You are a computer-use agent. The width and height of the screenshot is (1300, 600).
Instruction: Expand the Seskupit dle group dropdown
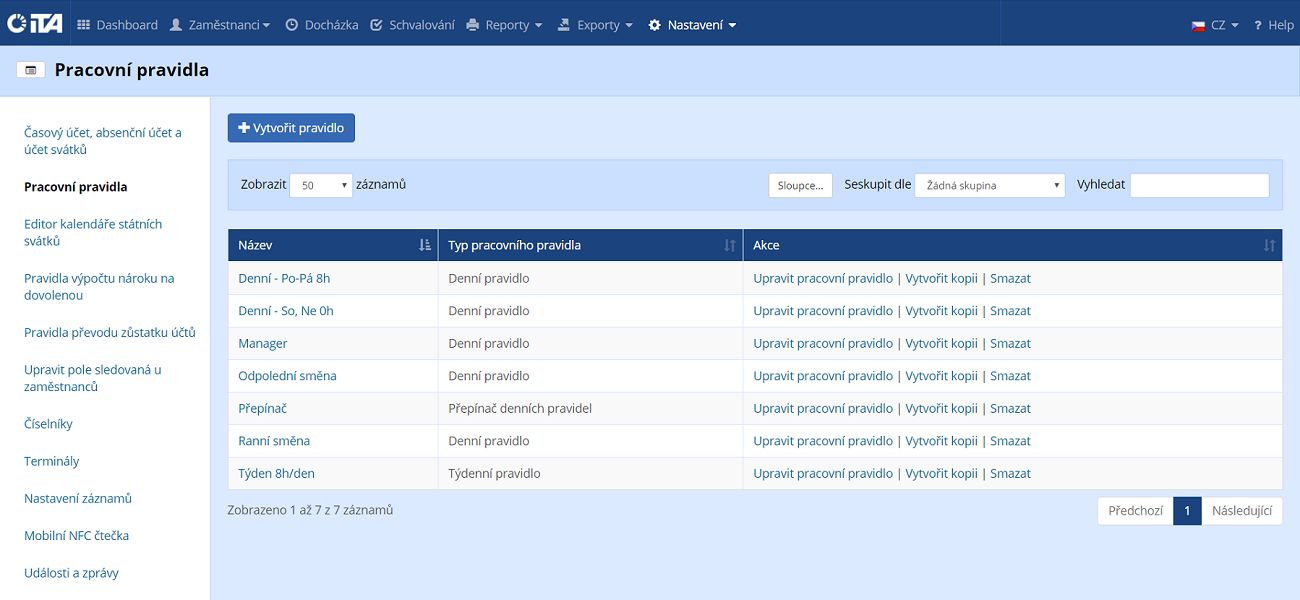pos(989,185)
